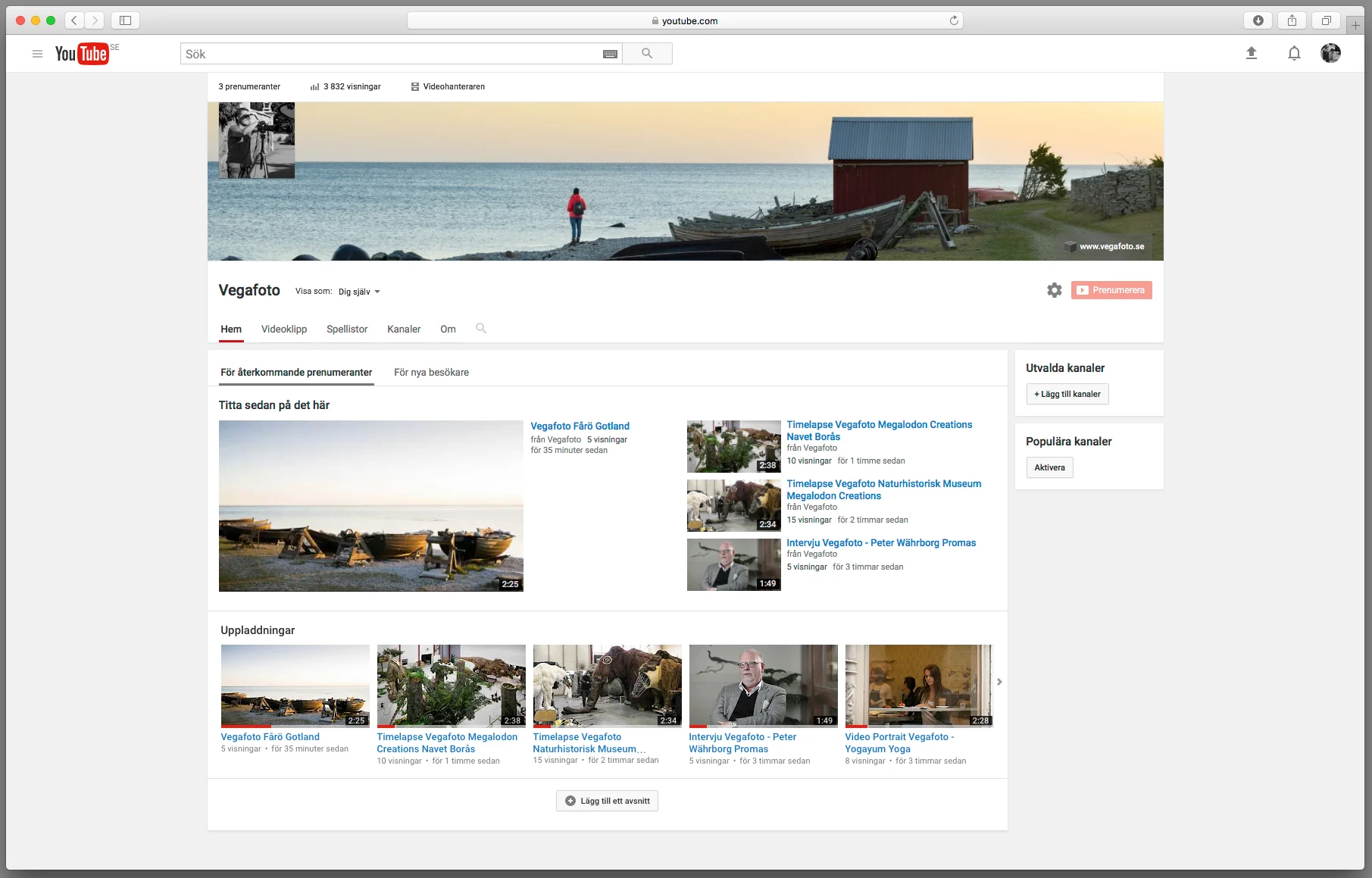Open Megalodon Creations Navet Borås thumbnail in sidebar list
The image size is (1372, 878).
point(733,446)
